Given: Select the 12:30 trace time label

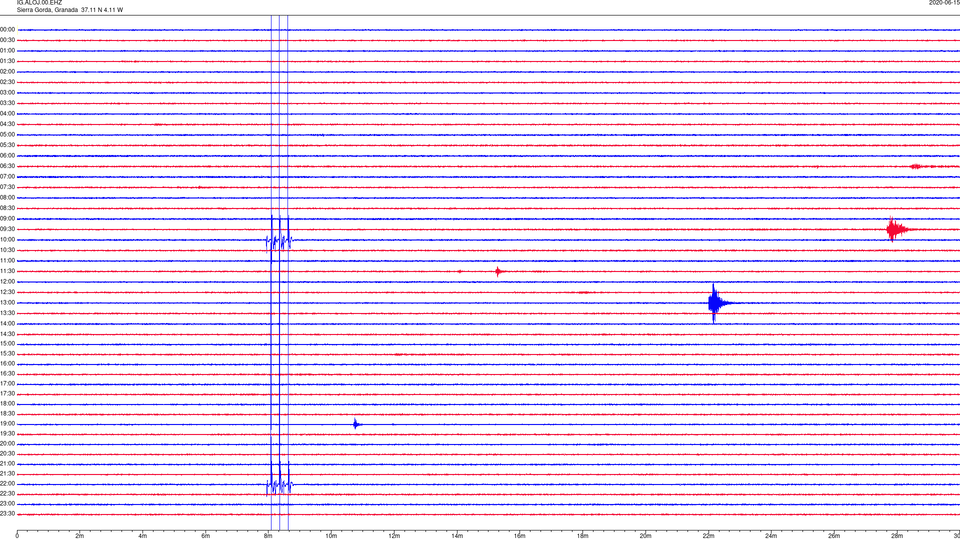Looking at the screenshot, I should [x=7, y=292].
